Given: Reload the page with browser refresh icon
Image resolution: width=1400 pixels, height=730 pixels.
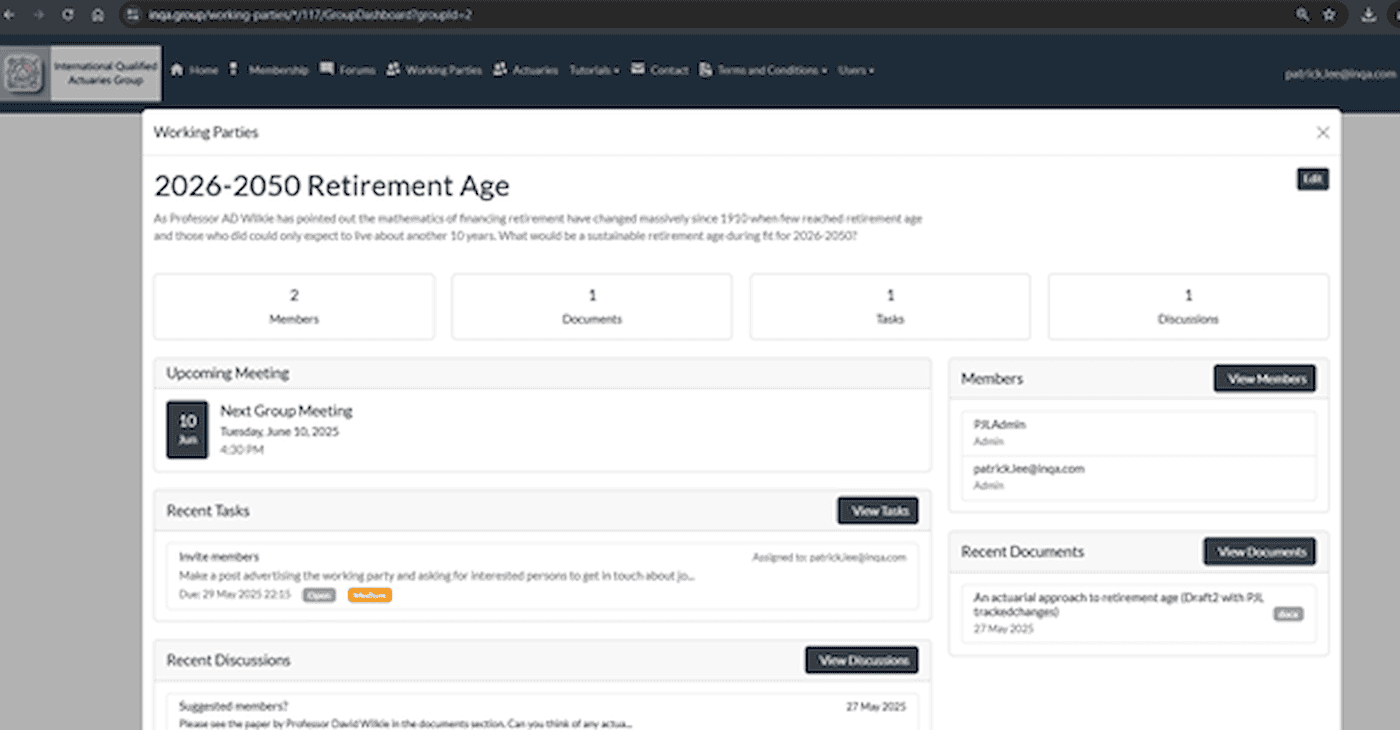Looking at the screenshot, I should (x=68, y=15).
